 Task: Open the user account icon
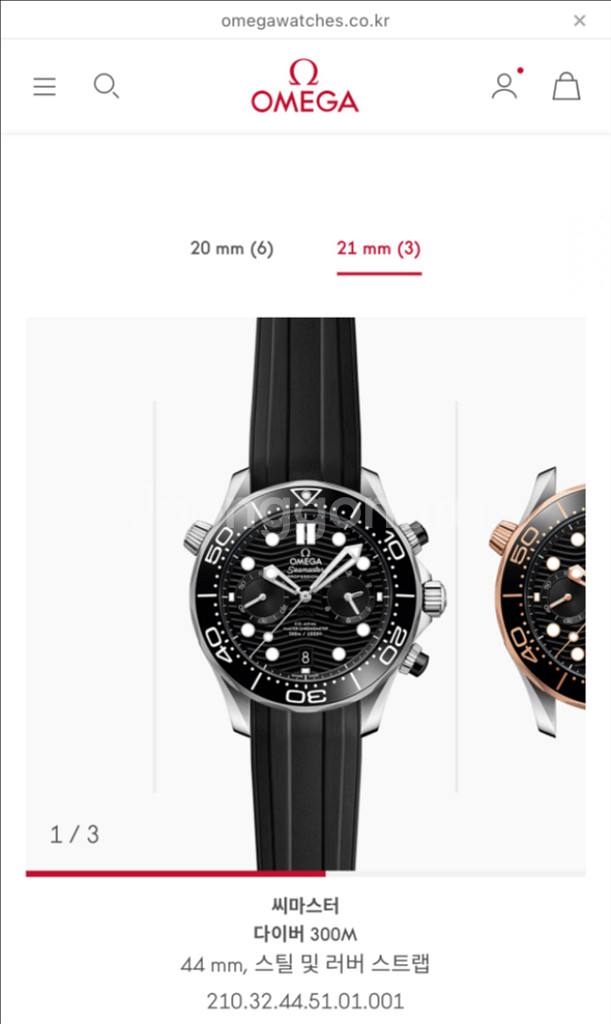(504, 86)
